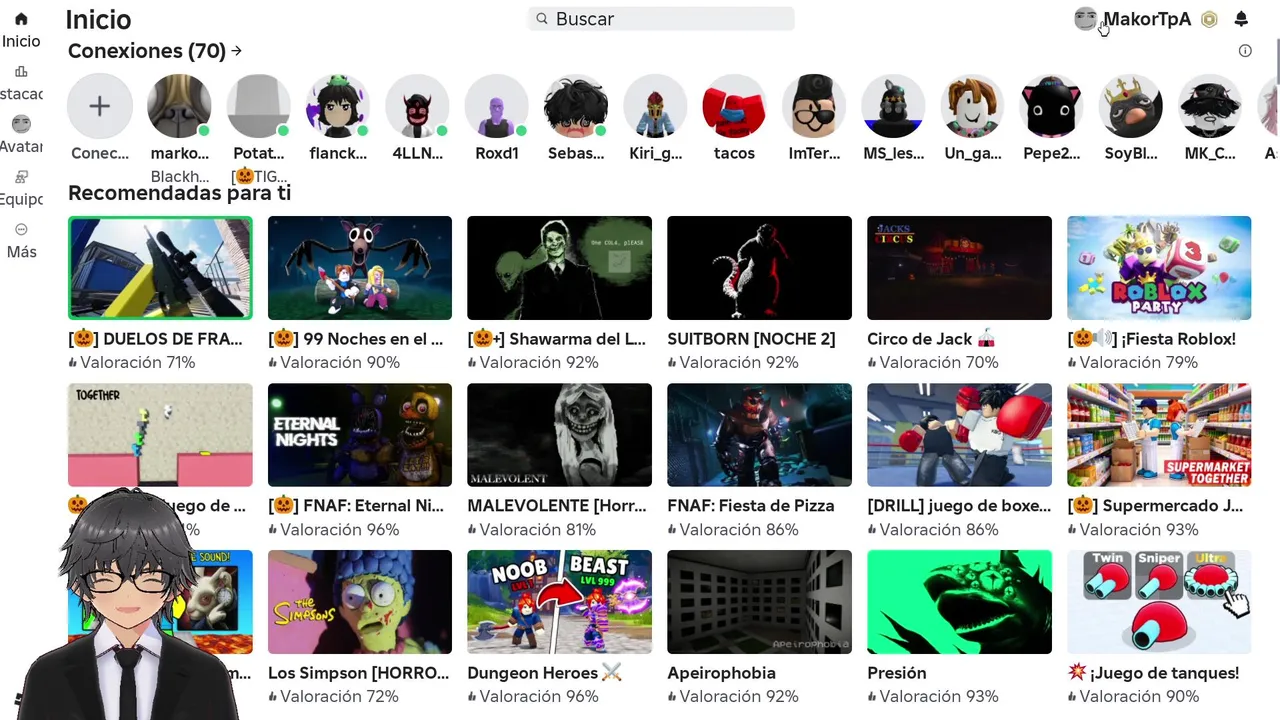1280x720 pixels.
Task: Click 'Dungeon Heroes' title text
Action: click(x=533, y=673)
